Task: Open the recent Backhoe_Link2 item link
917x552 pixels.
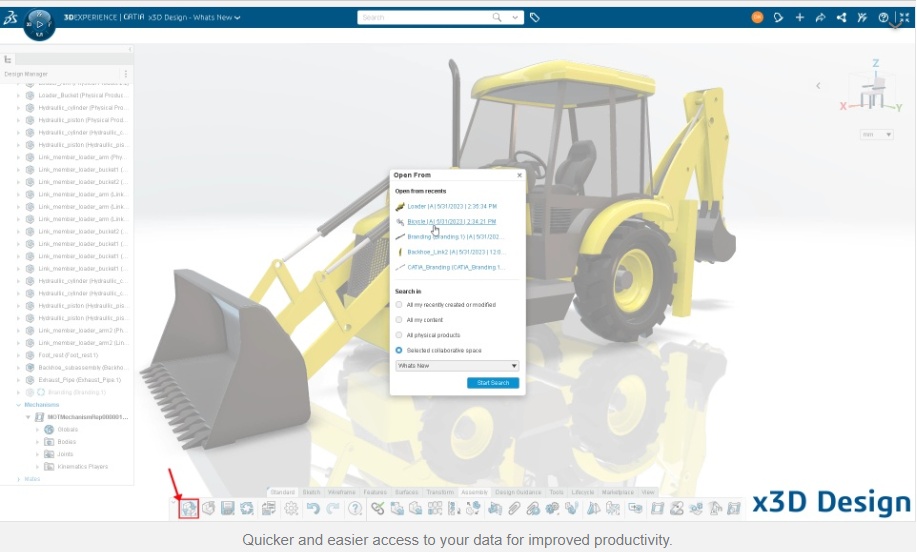Action: pos(457,252)
